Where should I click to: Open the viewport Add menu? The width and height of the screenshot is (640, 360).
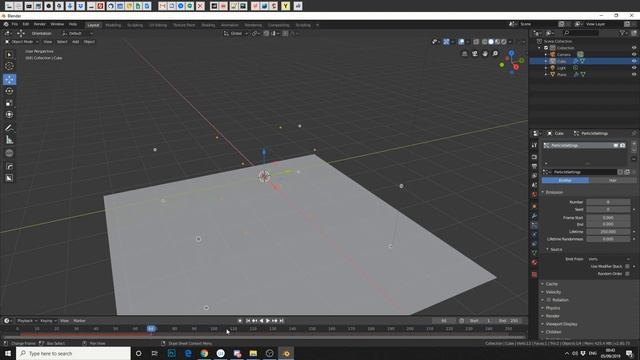pyautogui.click(x=76, y=42)
